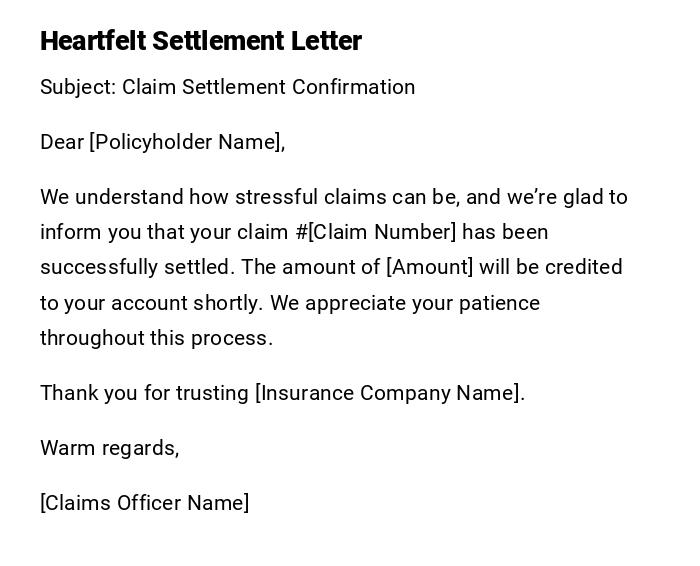Click 'Thank you for trusting' text
The height and width of the screenshot is (566, 700).
click(x=144, y=393)
